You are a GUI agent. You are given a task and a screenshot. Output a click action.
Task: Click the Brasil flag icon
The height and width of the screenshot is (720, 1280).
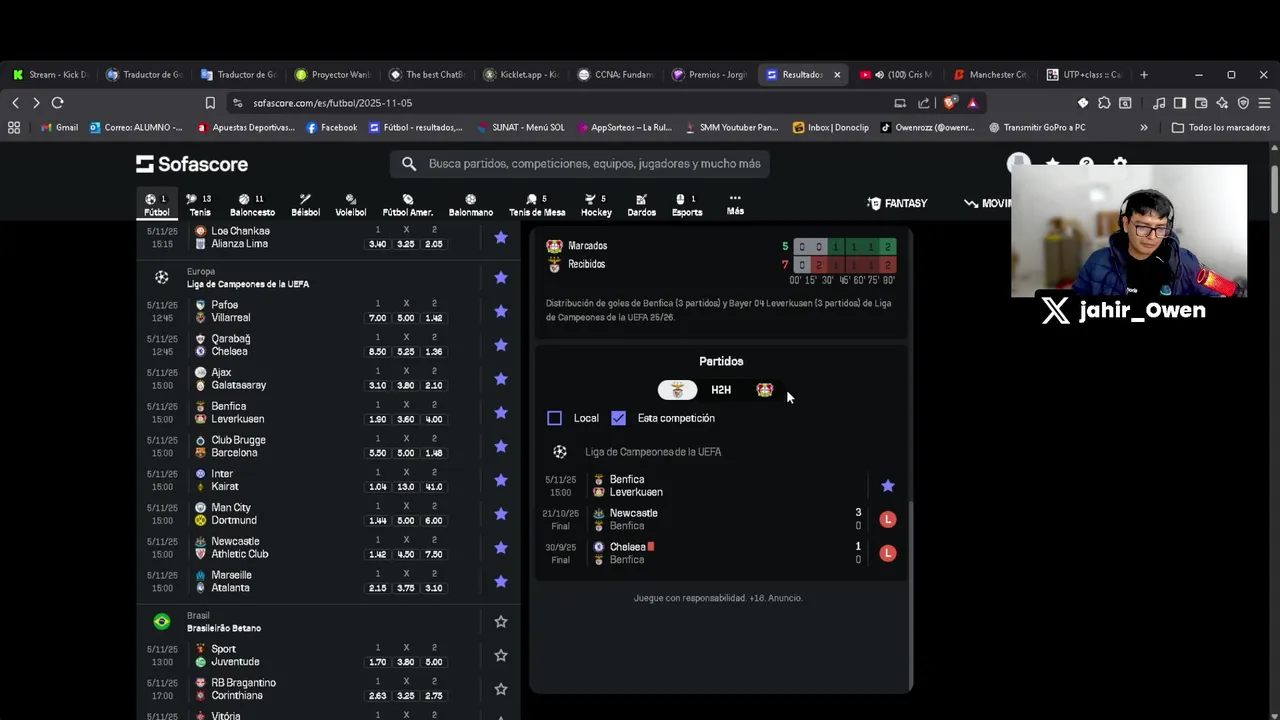click(162, 622)
